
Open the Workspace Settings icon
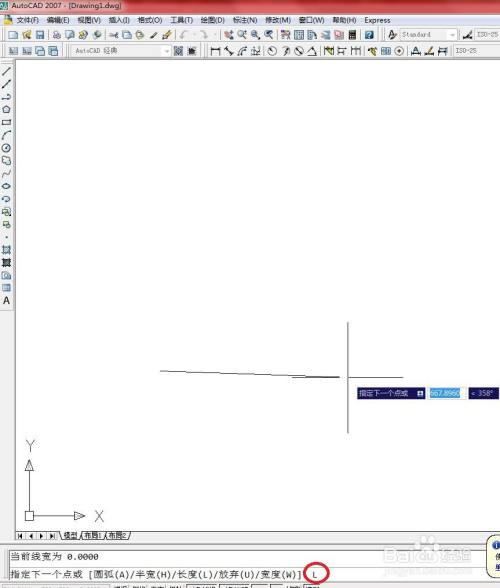pos(179,51)
